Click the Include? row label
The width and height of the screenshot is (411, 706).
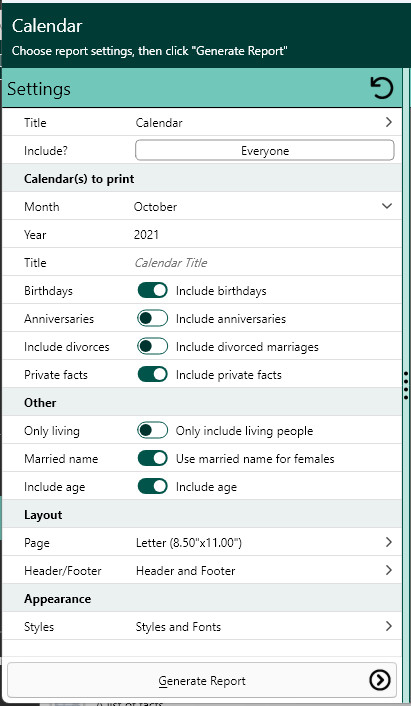click(45, 150)
